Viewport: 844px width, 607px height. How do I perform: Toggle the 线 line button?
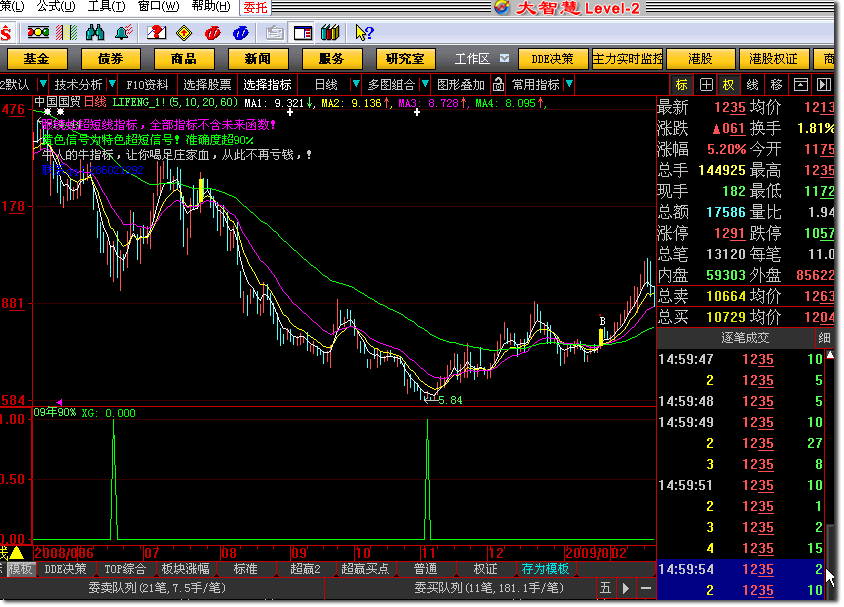(752, 84)
